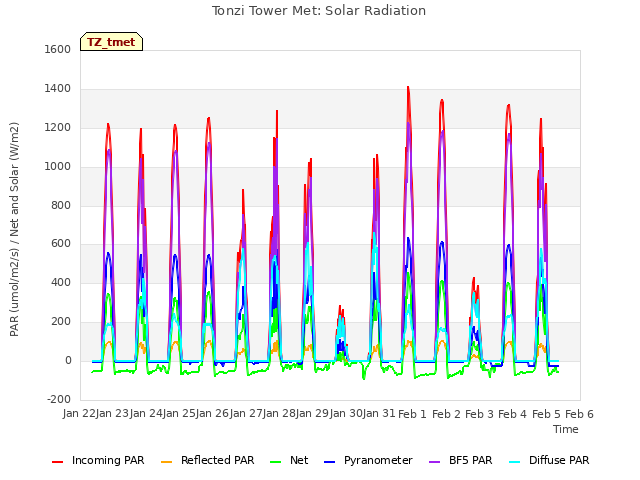This screenshot has width=640, height=480.
Task: Click the orange Reflected PAR legend swatch
Action: point(167,462)
